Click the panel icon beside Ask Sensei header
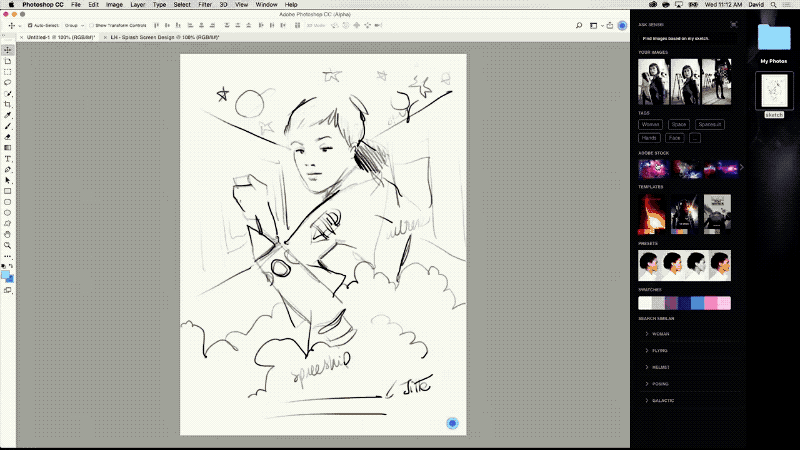The width and height of the screenshot is (800, 450). coord(734,24)
